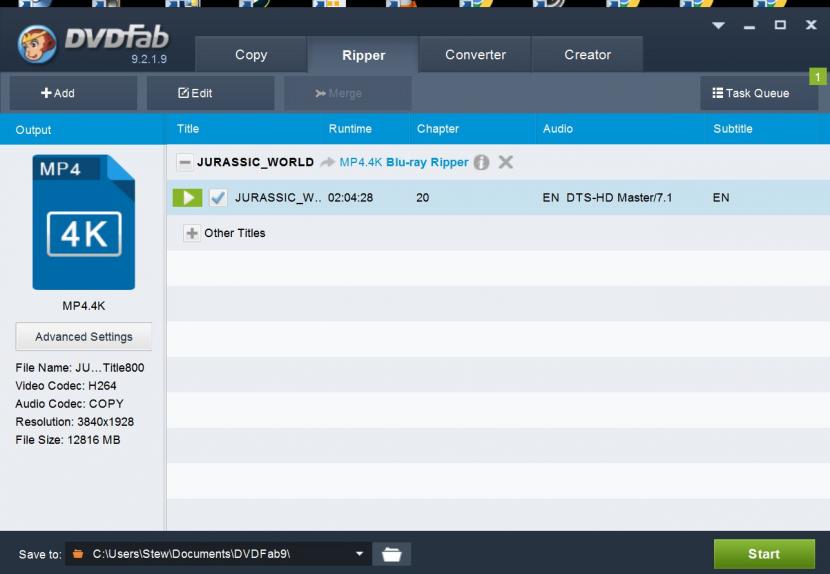Click the Output column header

pos(33,130)
